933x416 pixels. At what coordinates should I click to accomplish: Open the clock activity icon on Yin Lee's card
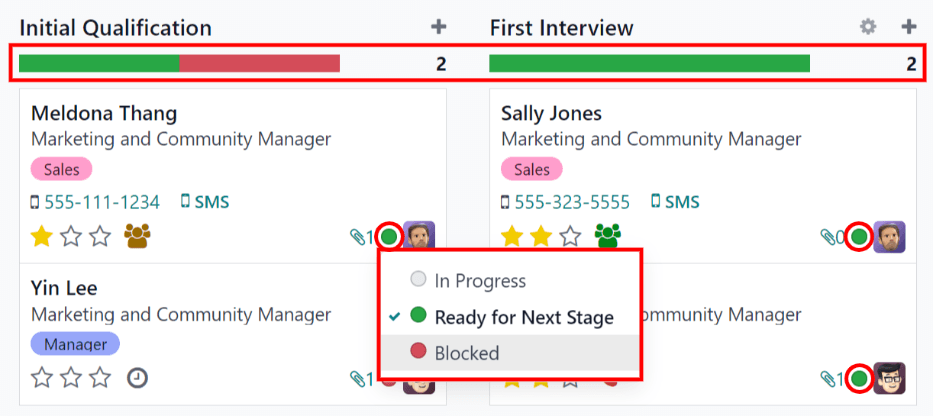[x=137, y=378]
